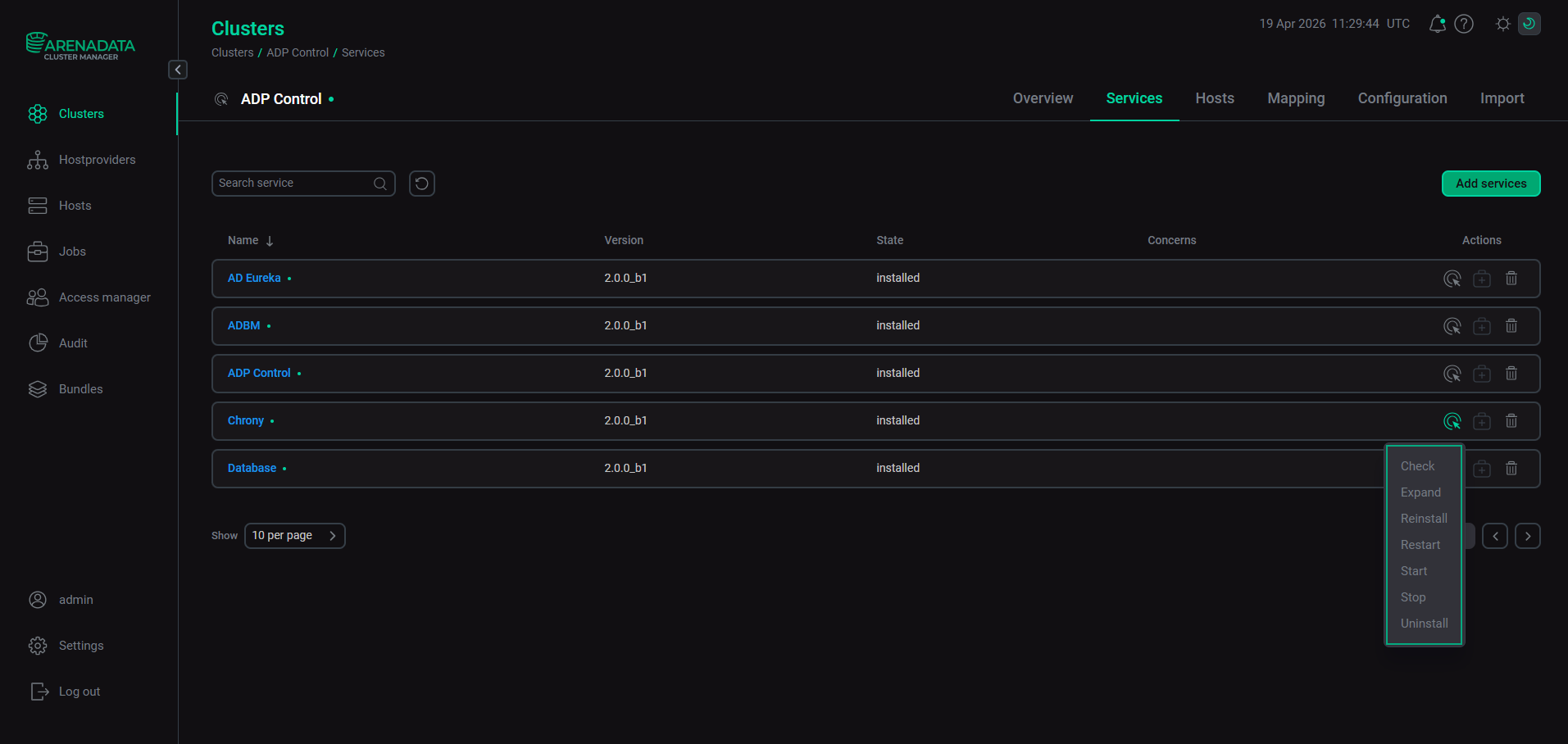Reset the service filter with the refresh button
The height and width of the screenshot is (744, 1568).
tap(422, 184)
